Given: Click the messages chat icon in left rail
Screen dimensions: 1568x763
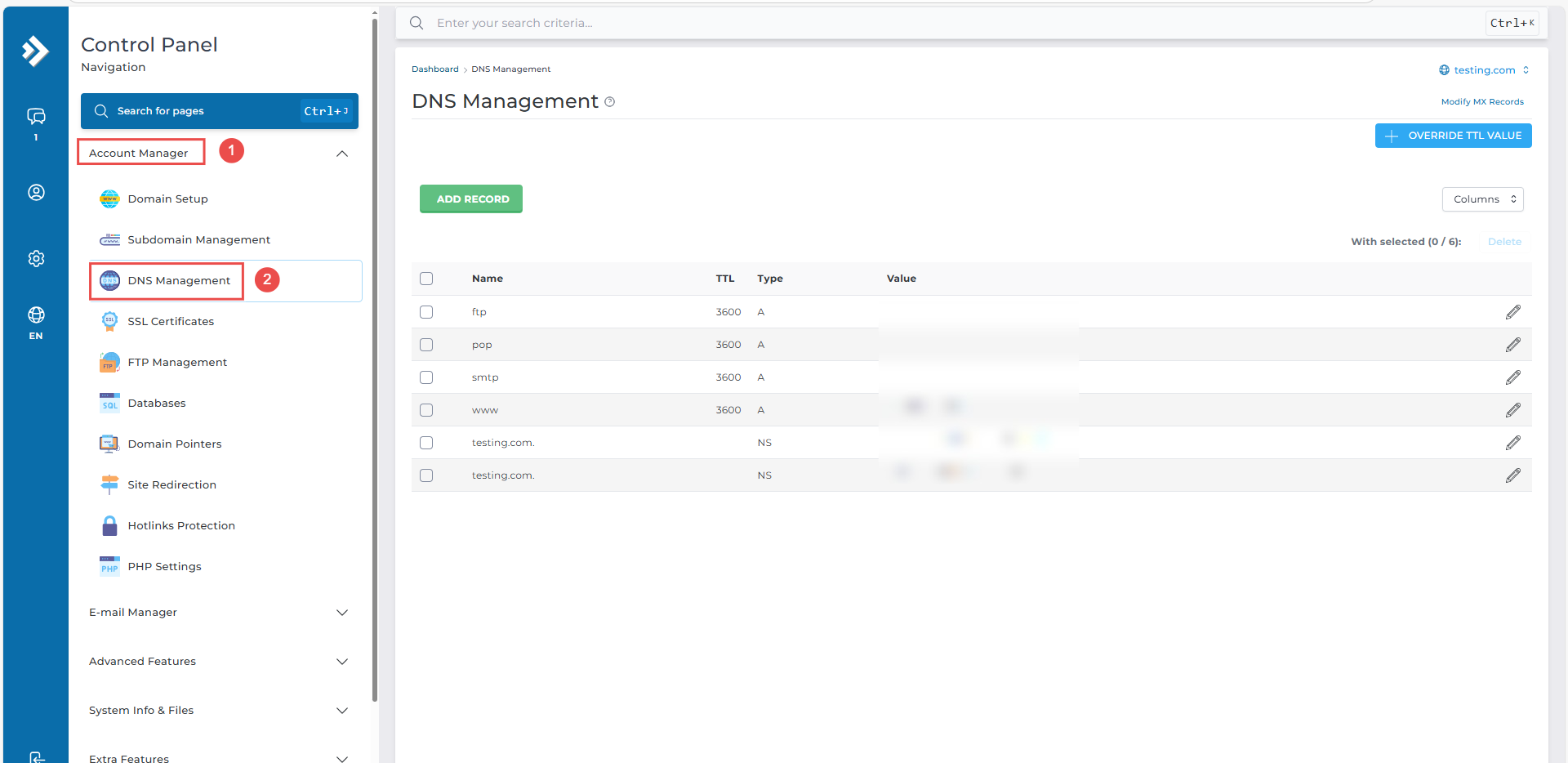Looking at the screenshot, I should (36, 117).
